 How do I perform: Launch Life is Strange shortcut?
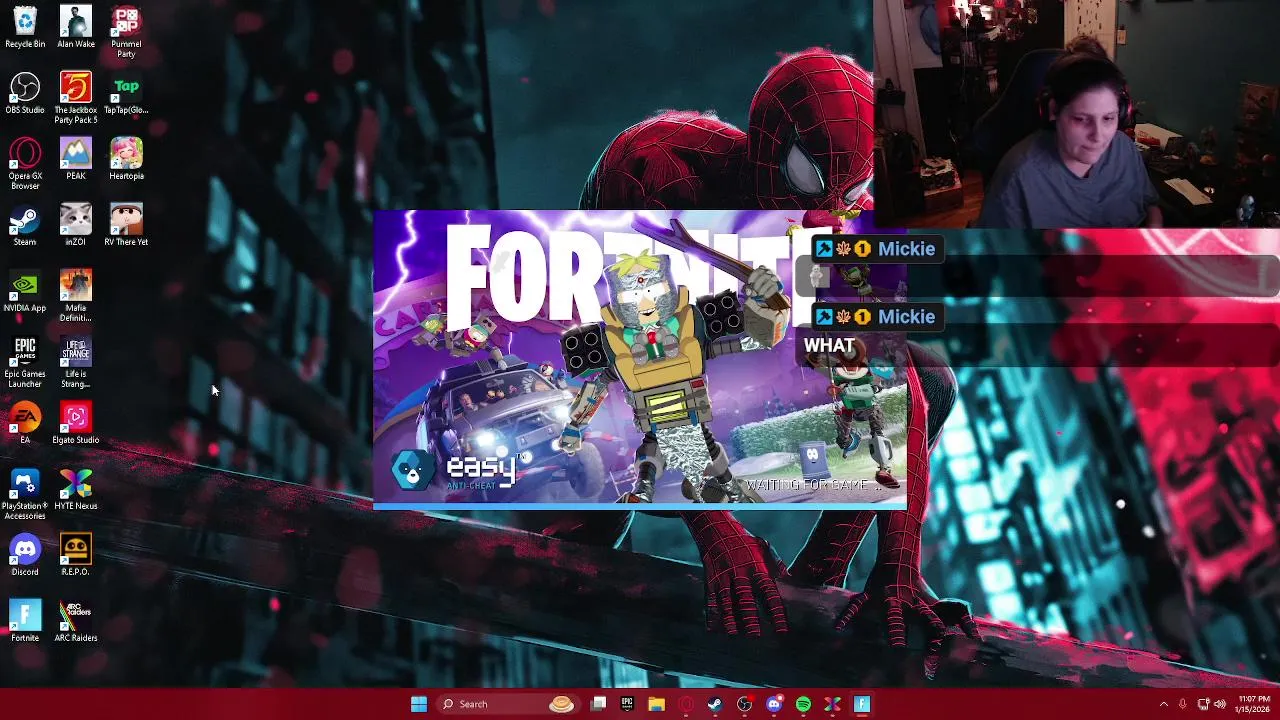click(76, 362)
